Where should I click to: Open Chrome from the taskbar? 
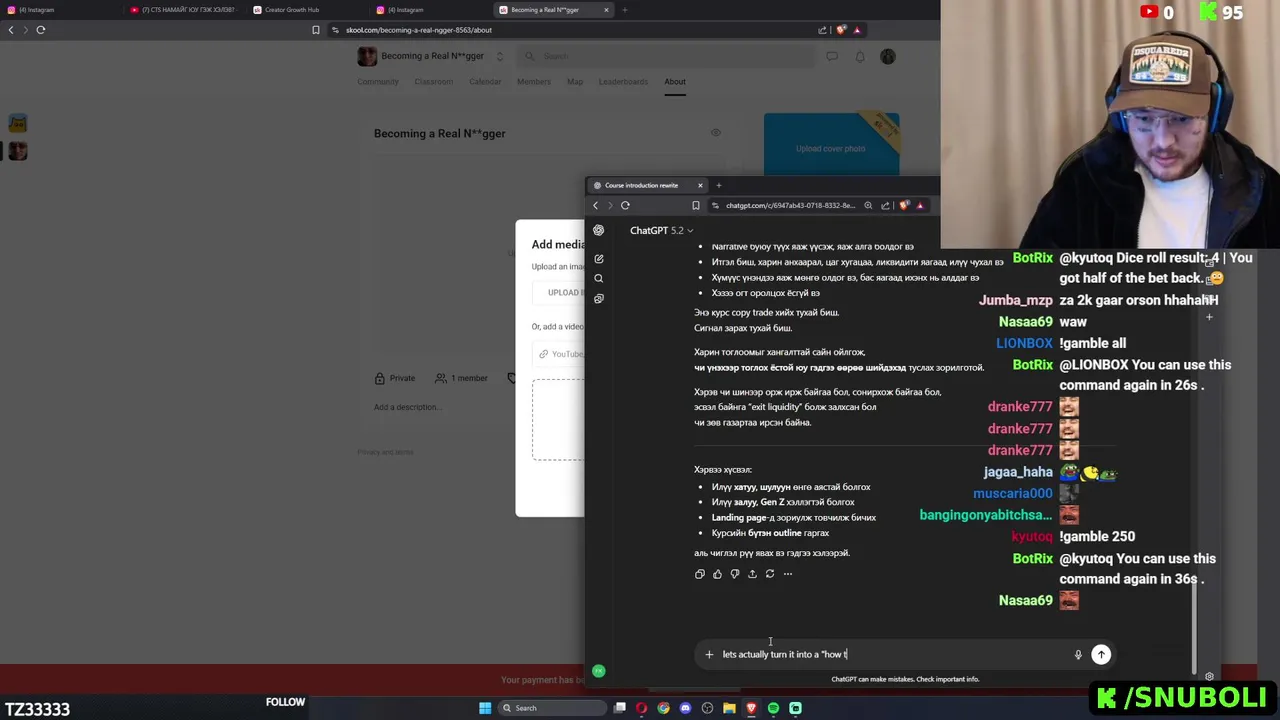tap(663, 708)
